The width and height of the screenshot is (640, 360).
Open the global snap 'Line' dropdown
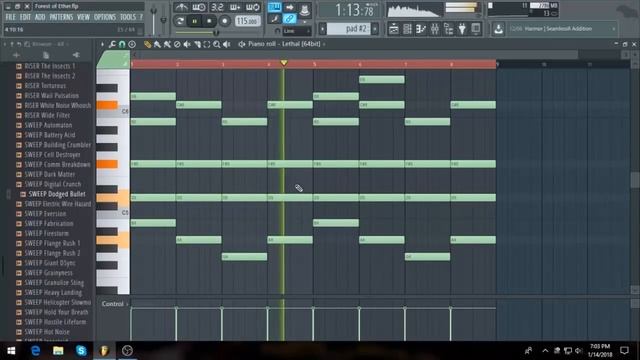click(x=297, y=31)
